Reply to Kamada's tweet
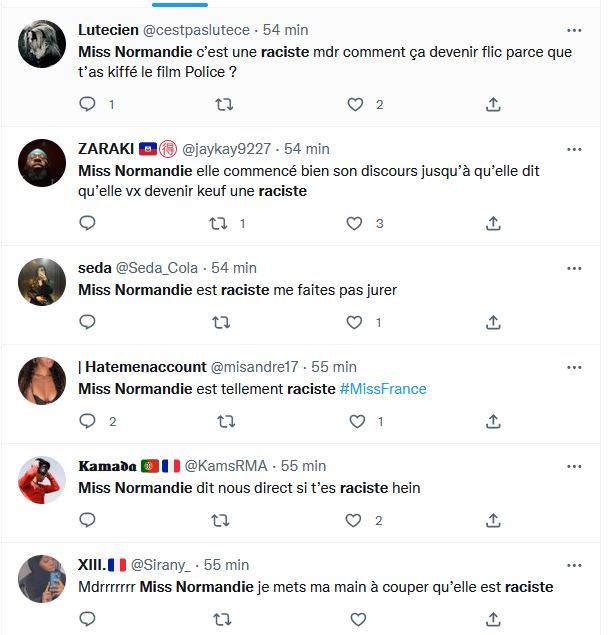Image resolution: width=609 pixels, height=635 pixels. tap(87, 520)
